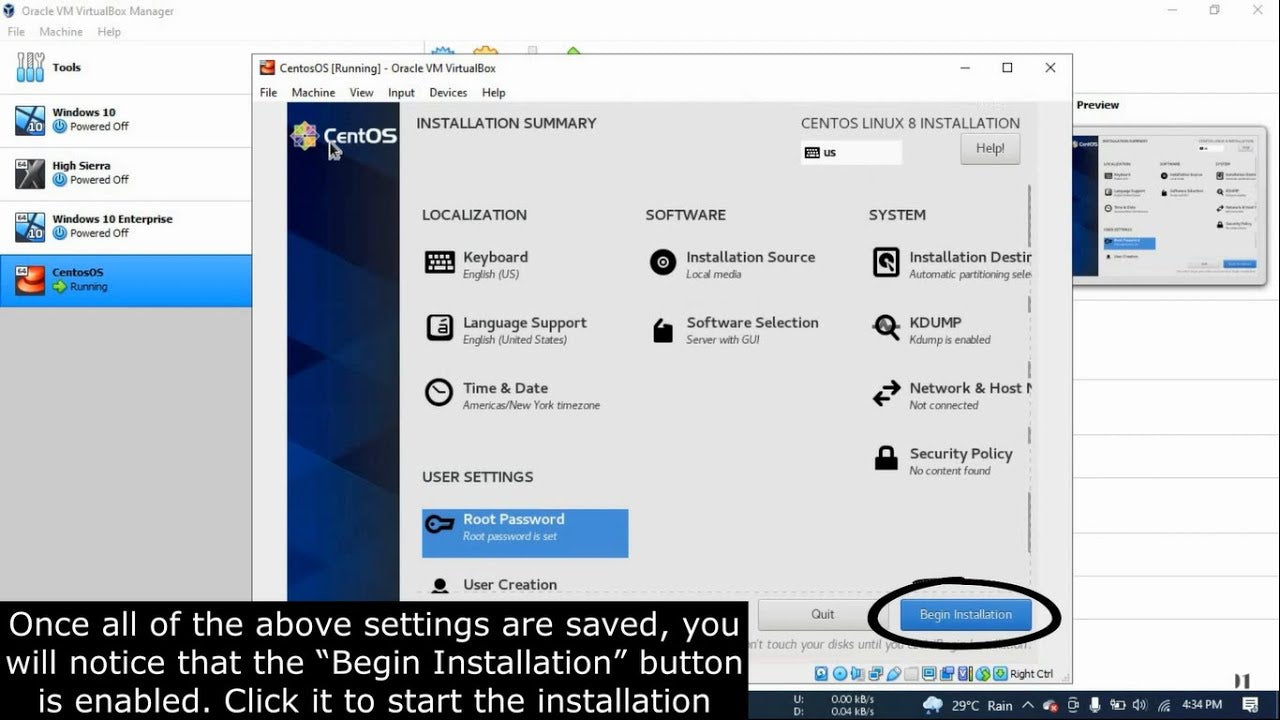Click battery icon in system tray
Viewport: 1280px width, 720px height.
[x=1118, y=705]
